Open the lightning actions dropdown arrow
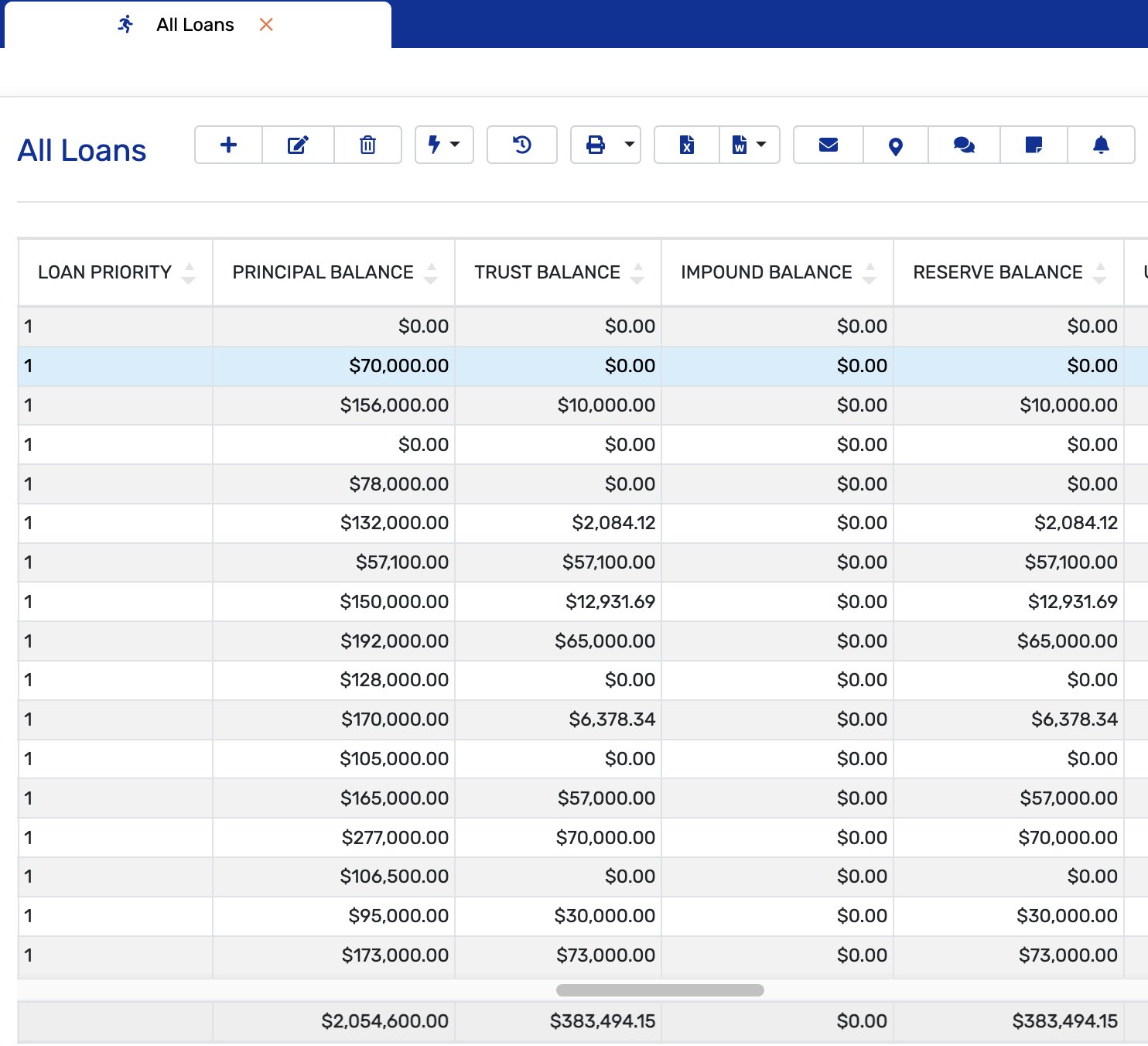 [x=455, y=144]
